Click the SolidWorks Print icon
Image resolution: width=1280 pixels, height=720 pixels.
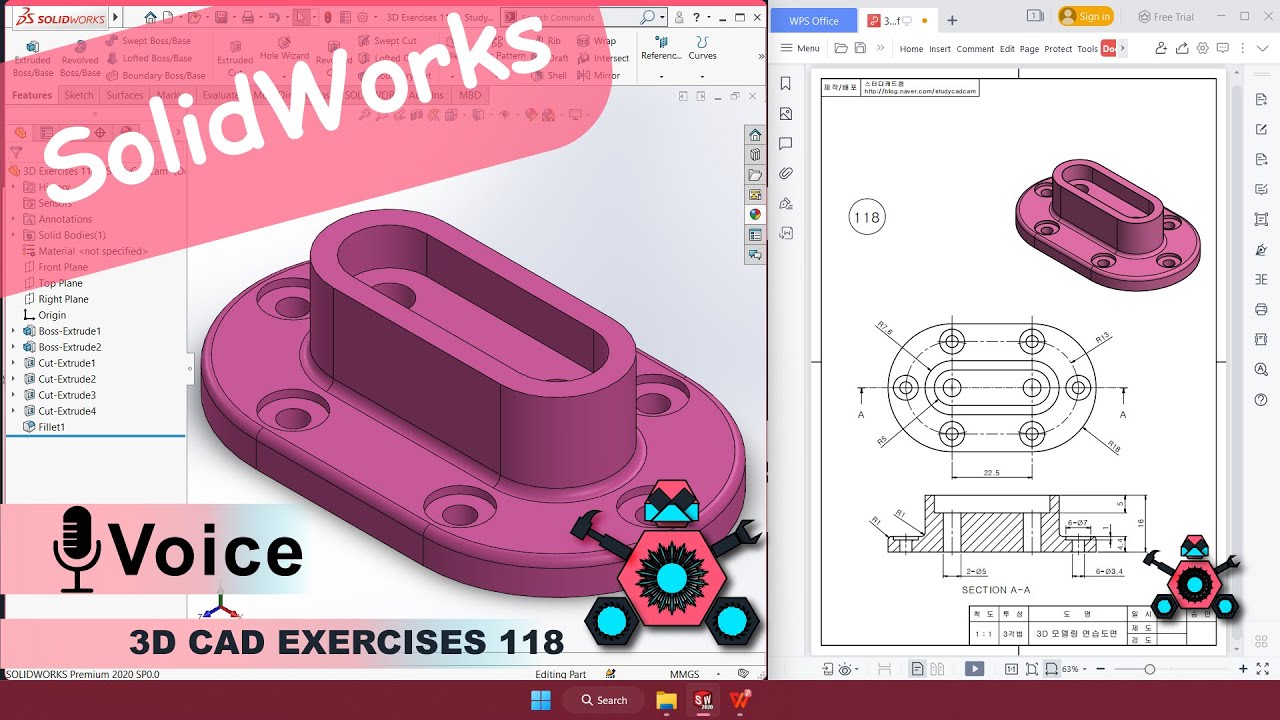[249, 17]
